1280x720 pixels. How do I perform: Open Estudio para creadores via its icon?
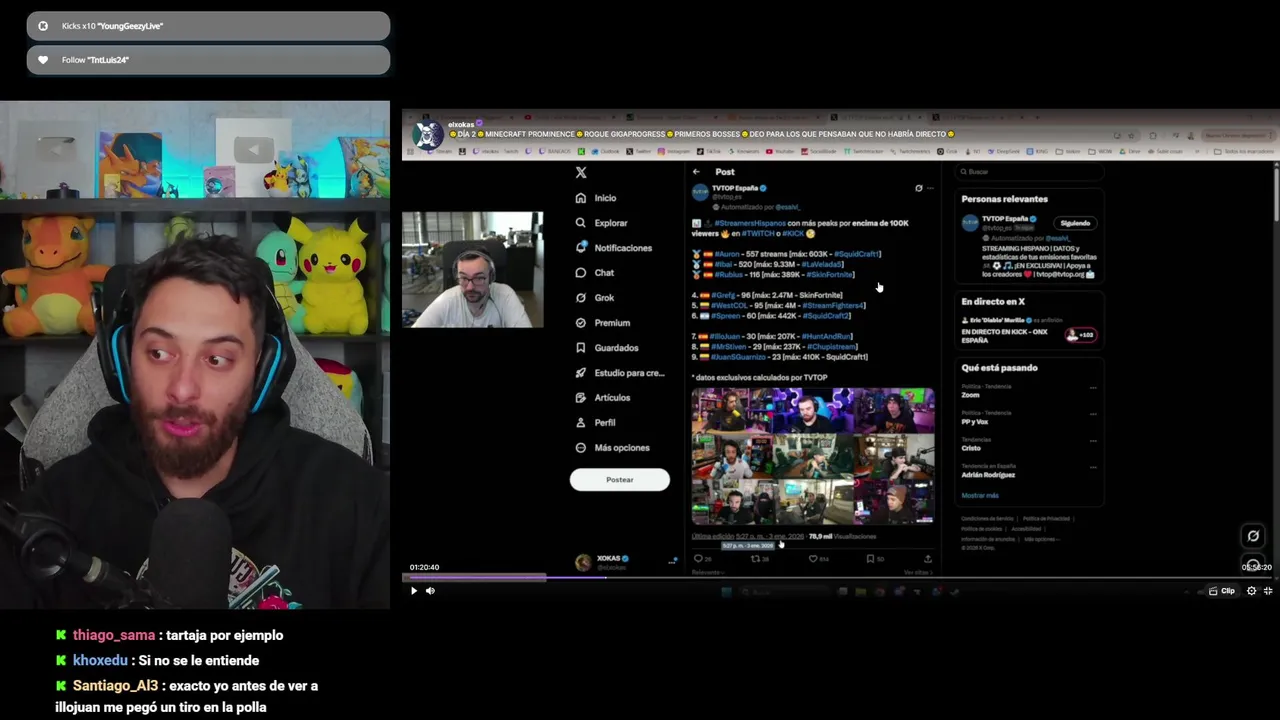click(581, 372)
